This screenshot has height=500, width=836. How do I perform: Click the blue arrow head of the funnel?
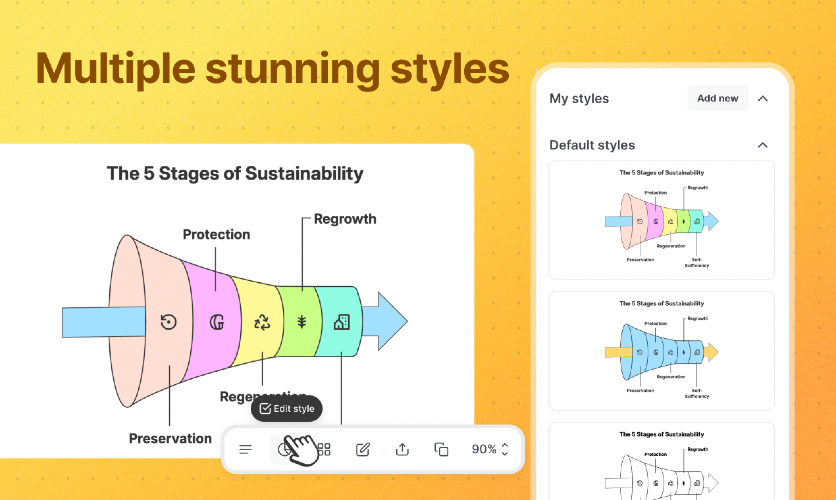385,321
